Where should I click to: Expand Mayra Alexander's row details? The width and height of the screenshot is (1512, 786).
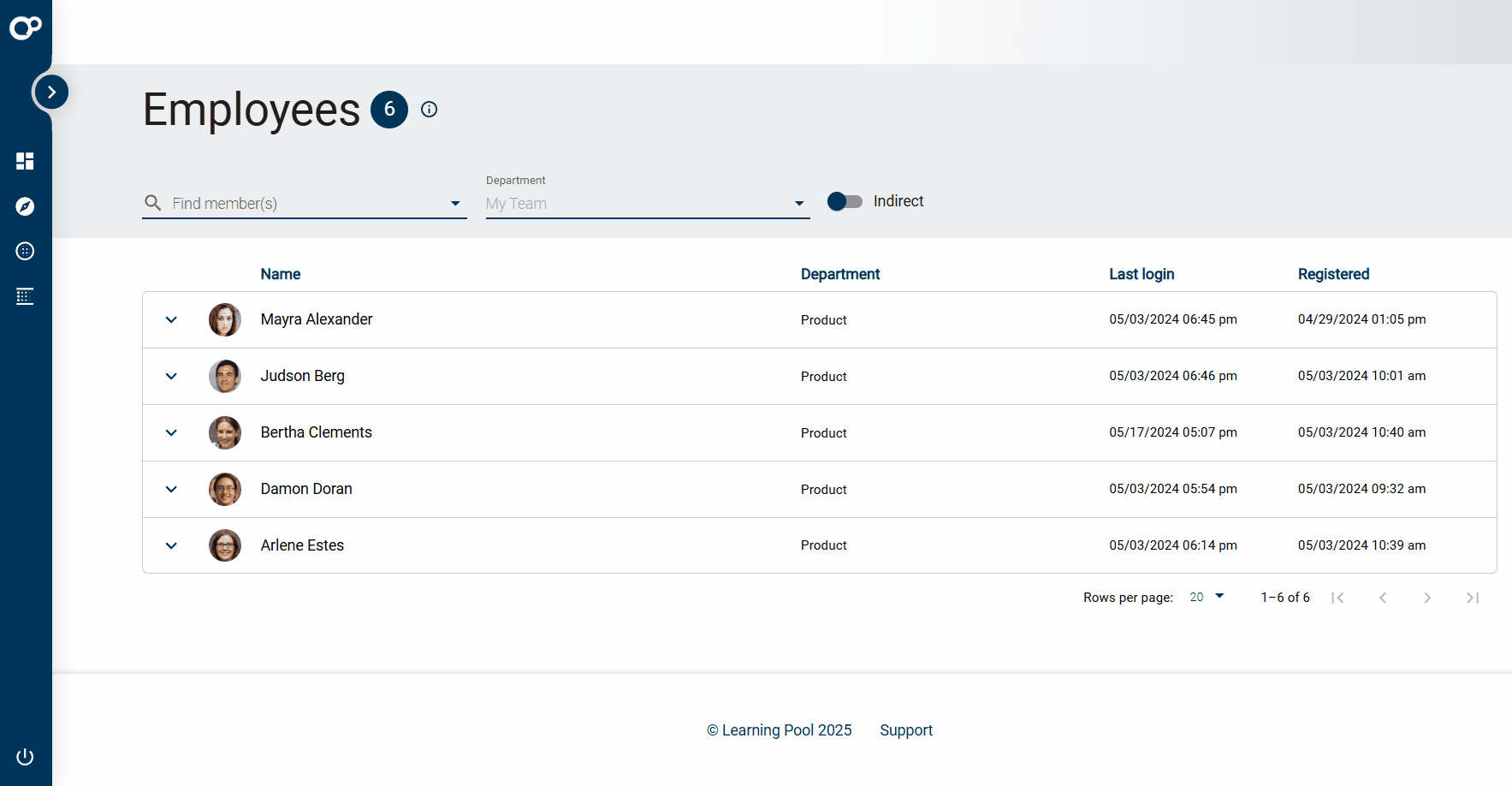tap(171, 320)
